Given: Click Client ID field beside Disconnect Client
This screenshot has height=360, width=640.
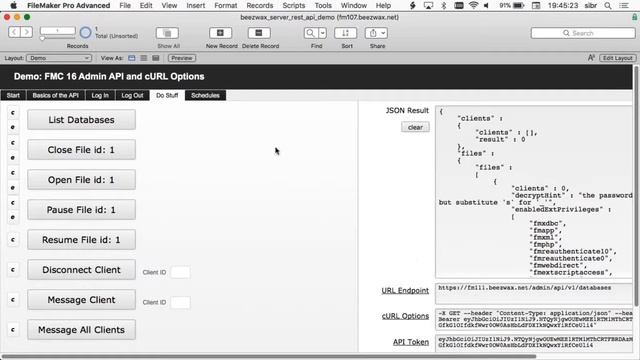Looking at the screenshot, I should click(180, 272).
